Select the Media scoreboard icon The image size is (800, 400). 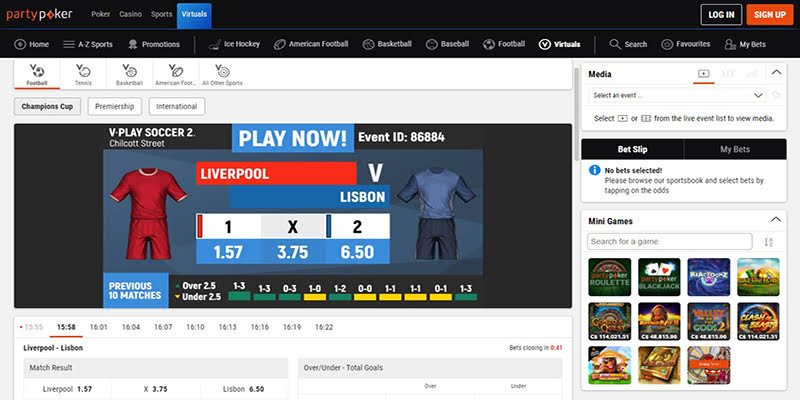728,74
